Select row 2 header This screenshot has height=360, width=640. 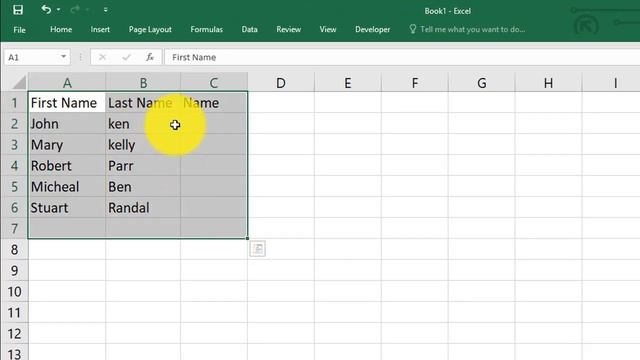[14, 124]
